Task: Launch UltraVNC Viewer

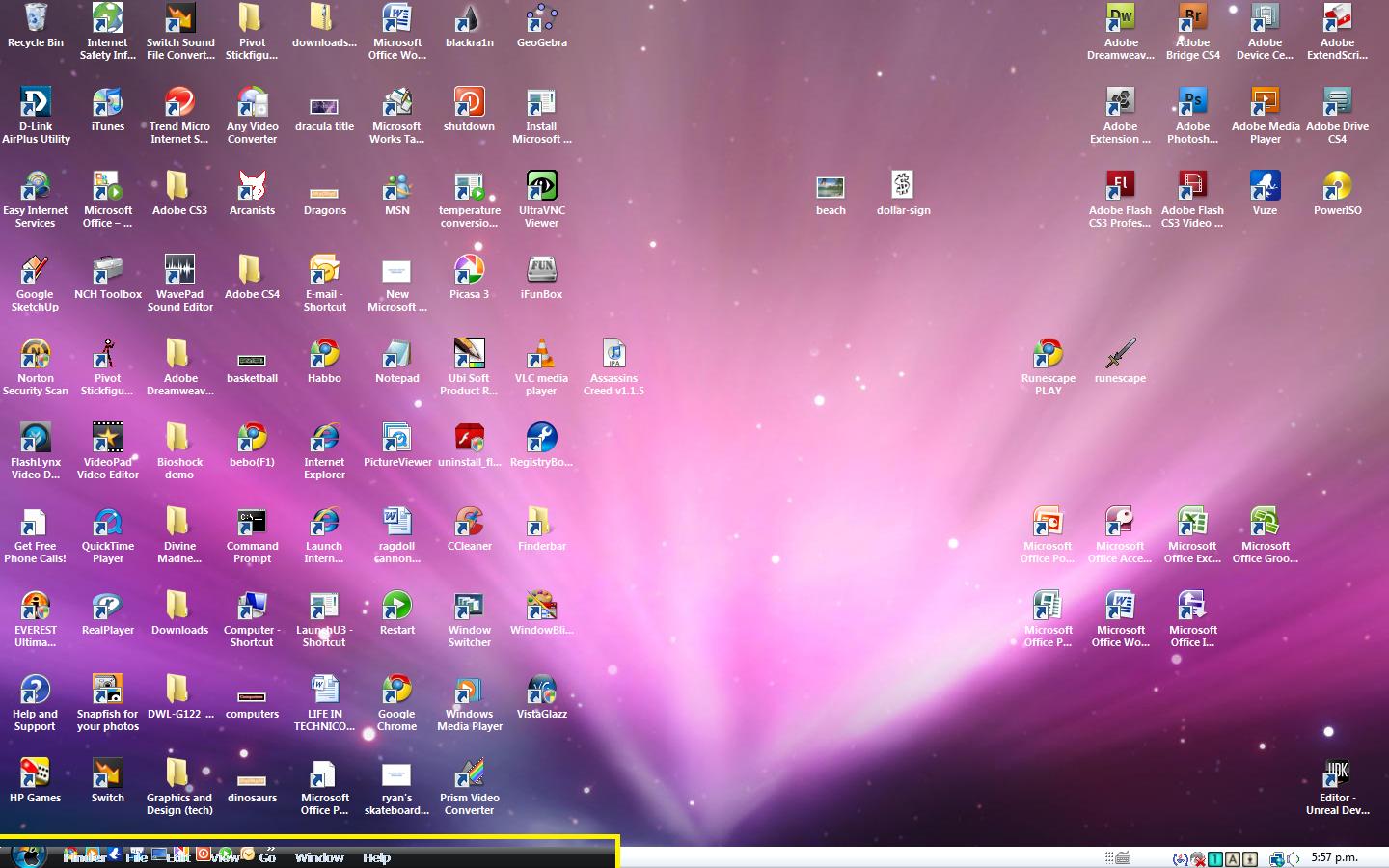Action: click(x=542, y=200)
